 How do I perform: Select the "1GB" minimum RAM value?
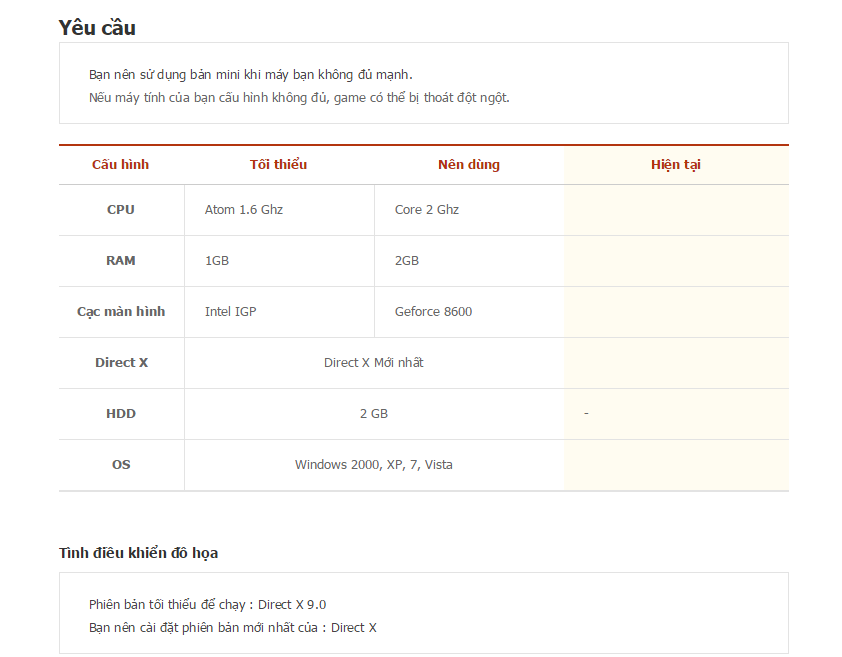point(217,261)
